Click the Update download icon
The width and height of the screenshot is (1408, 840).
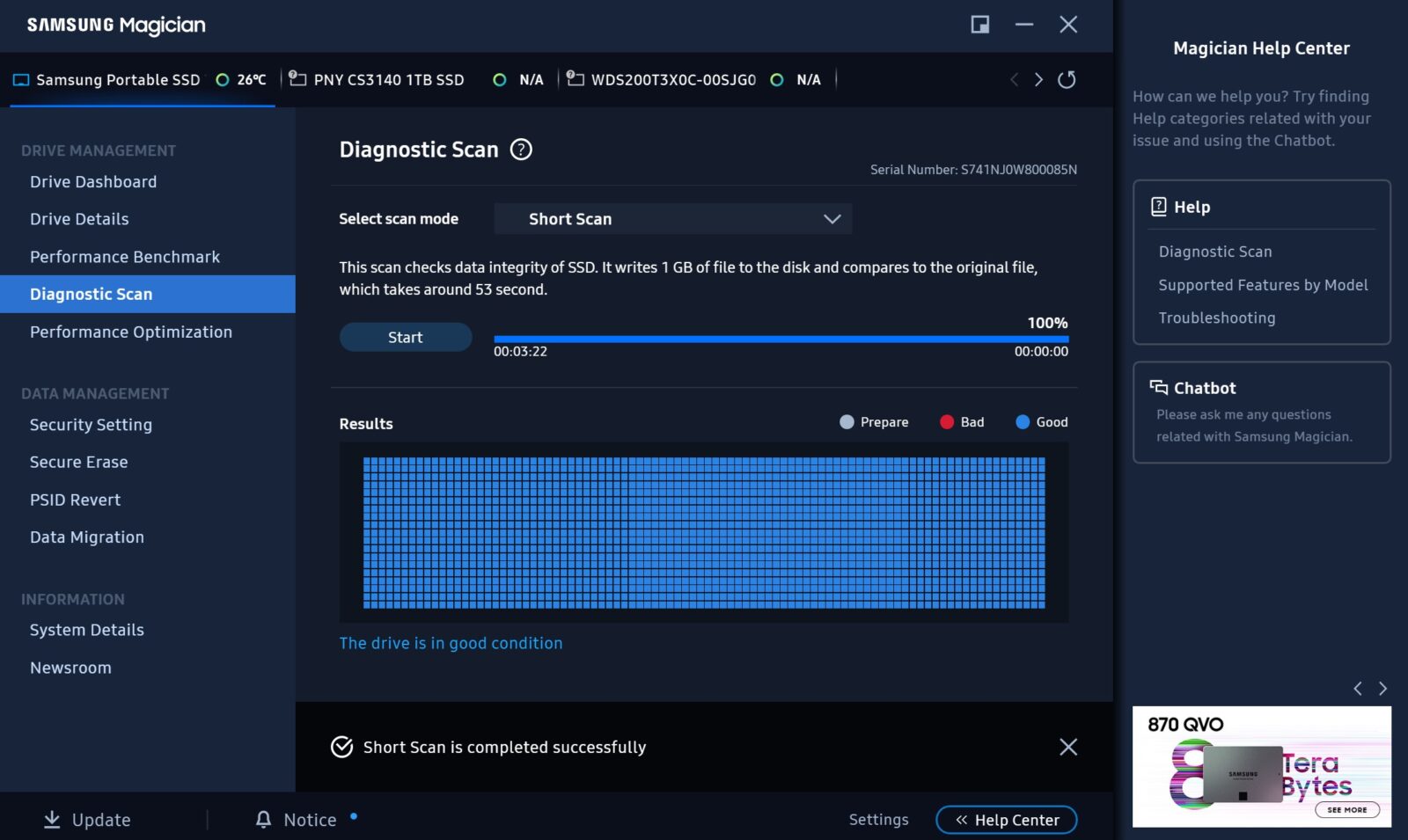pos(52,820)
